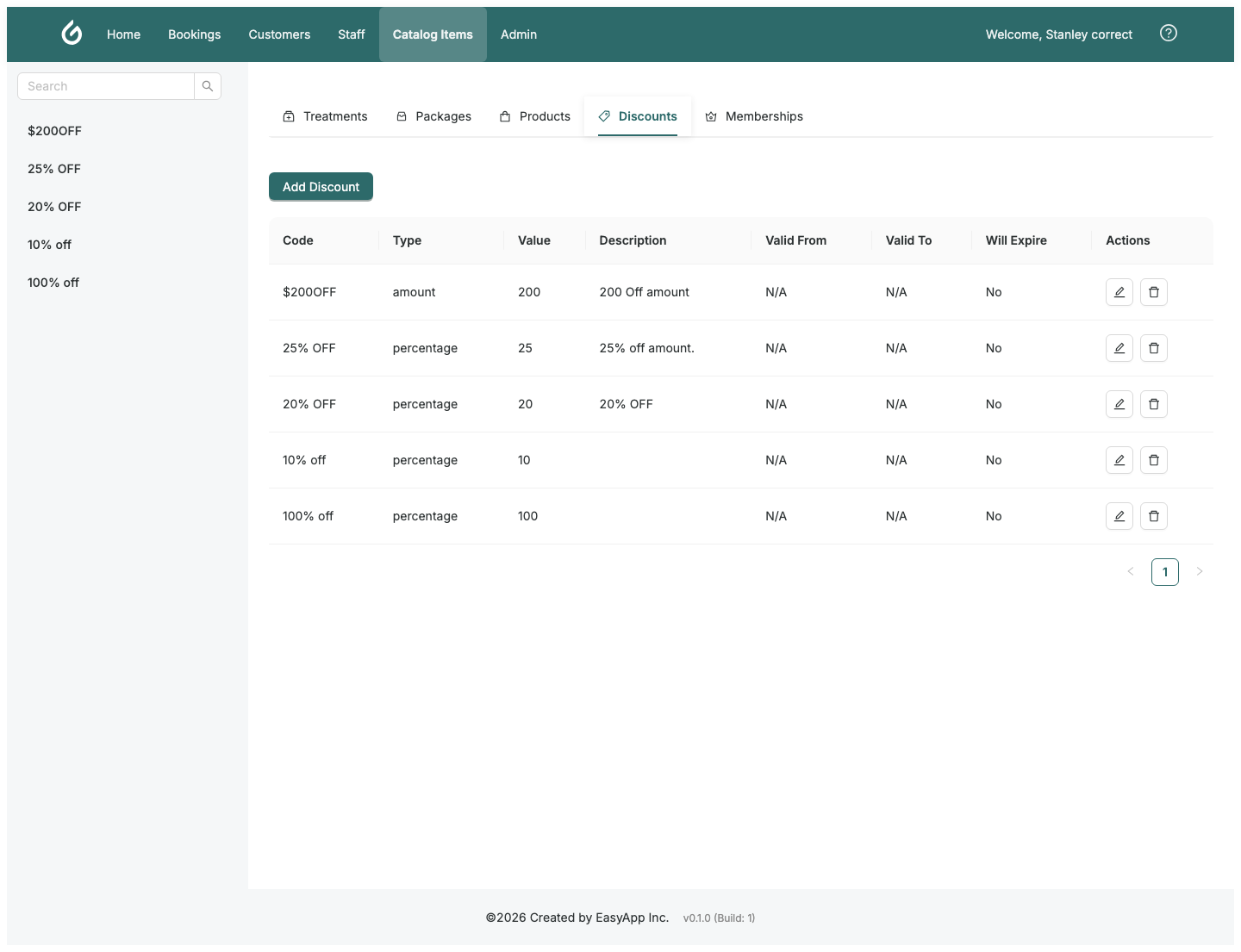Switch to the Memberships tab
The height and width of the screenshot is (952, 1241).
point(754,116)
